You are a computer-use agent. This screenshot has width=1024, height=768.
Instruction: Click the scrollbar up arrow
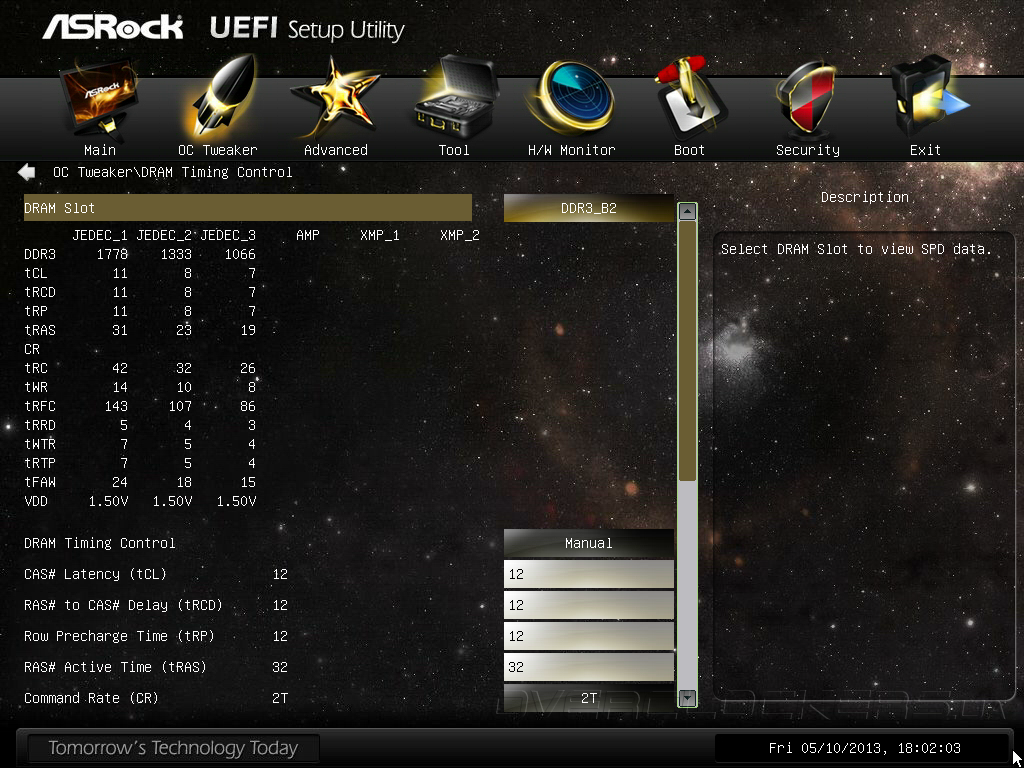[x=687, y=212]
